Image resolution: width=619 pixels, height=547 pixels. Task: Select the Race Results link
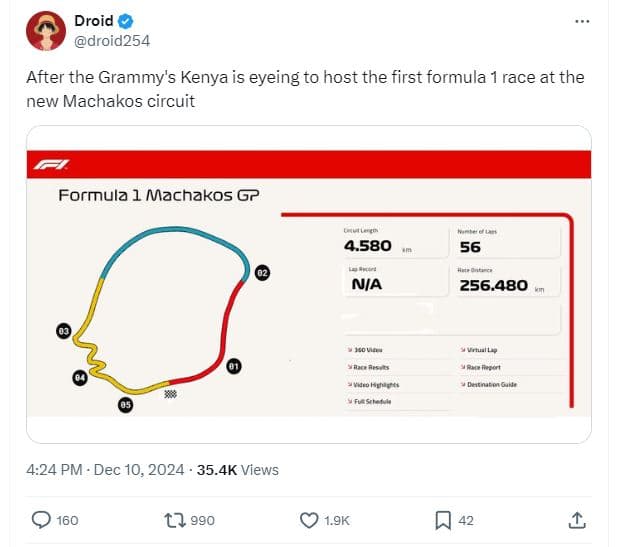369,367
